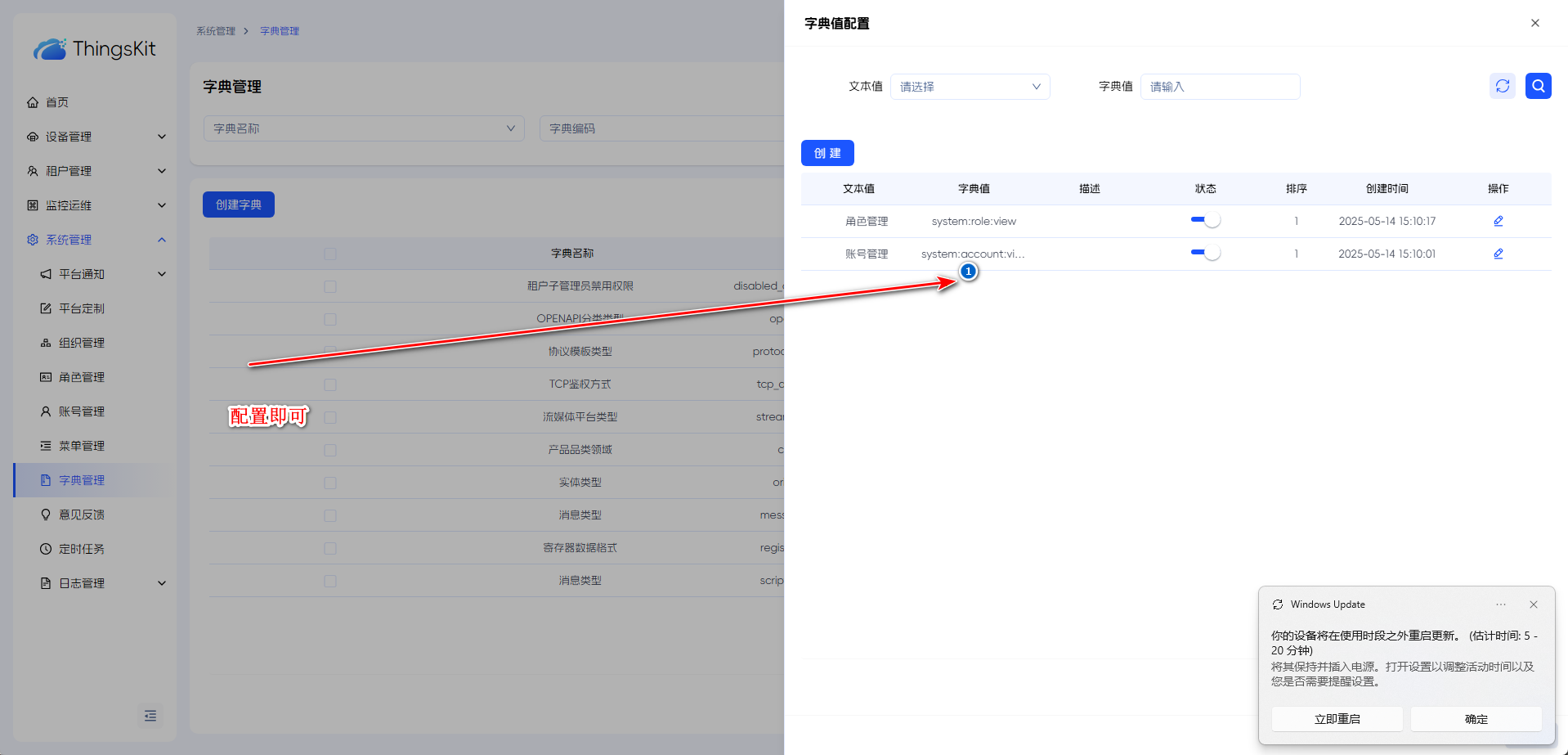Toggle status switch for 角色管理 row

(1205, 220)
